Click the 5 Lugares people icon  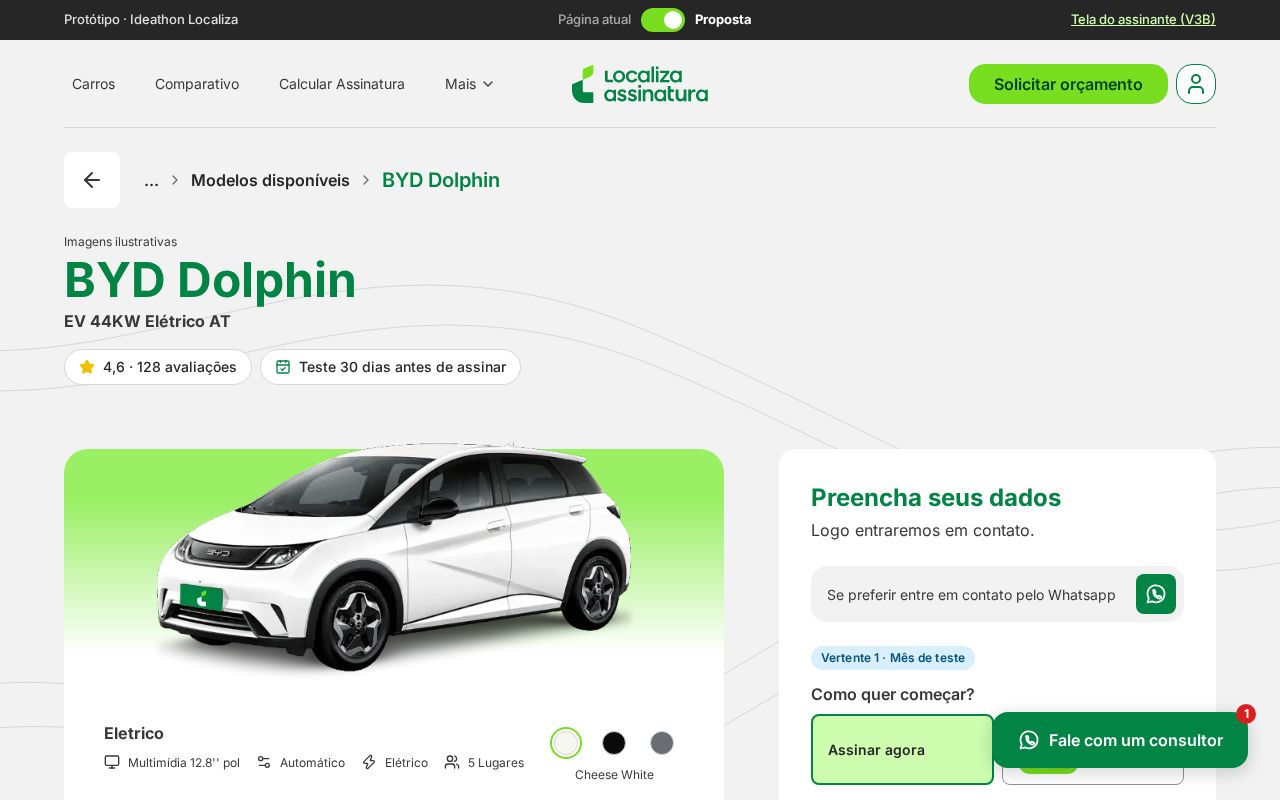[x=452, y=762]
